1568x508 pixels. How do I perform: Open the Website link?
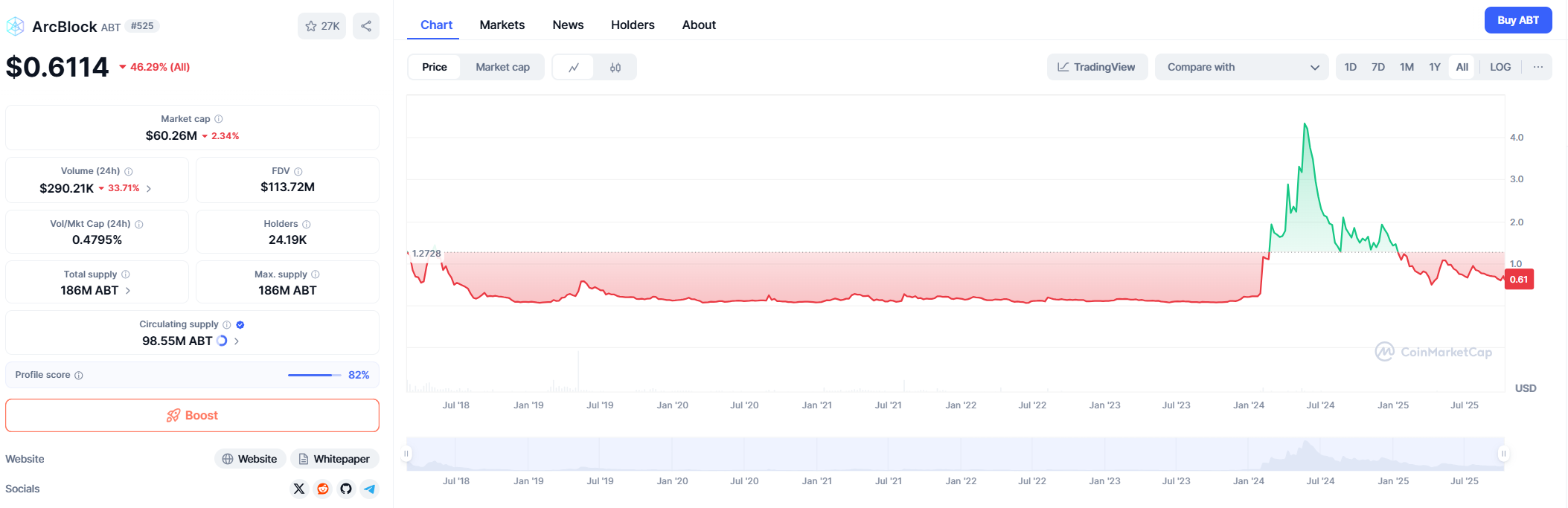(249, 459)
